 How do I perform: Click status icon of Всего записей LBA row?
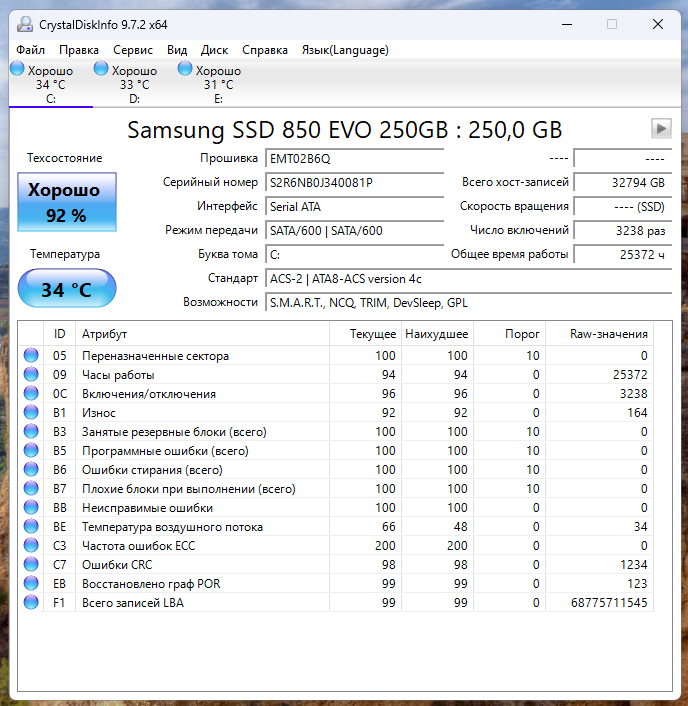click(x=31, y=602)
